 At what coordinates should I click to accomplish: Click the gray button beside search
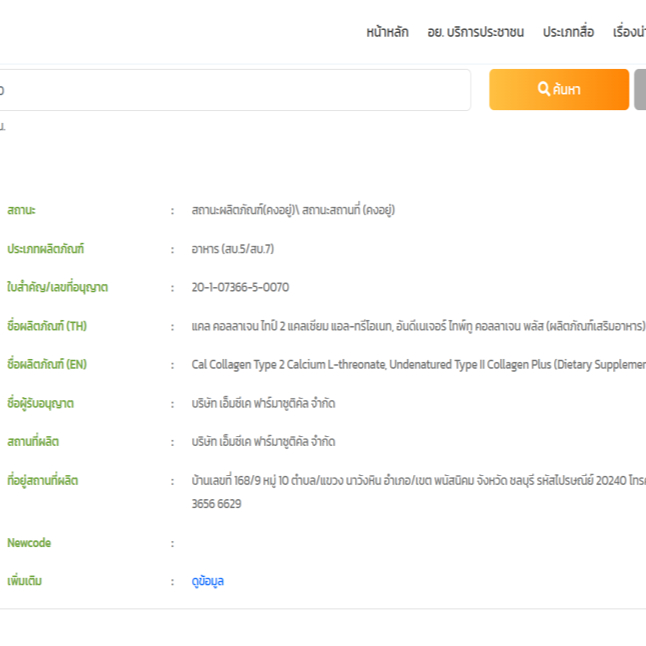640,89
